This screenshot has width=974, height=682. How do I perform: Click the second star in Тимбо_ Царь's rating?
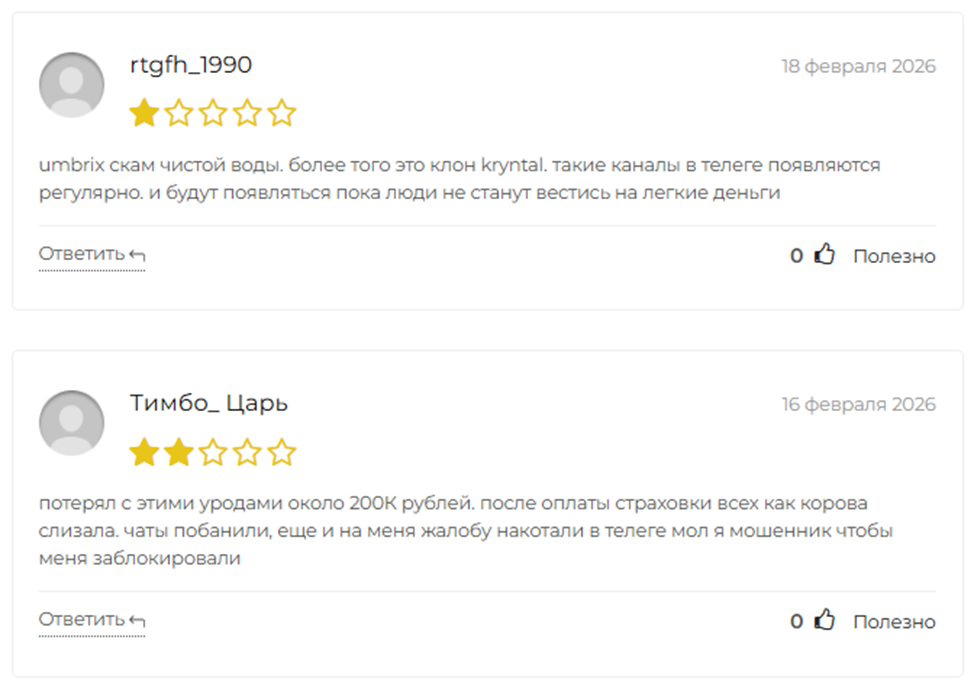178,453
